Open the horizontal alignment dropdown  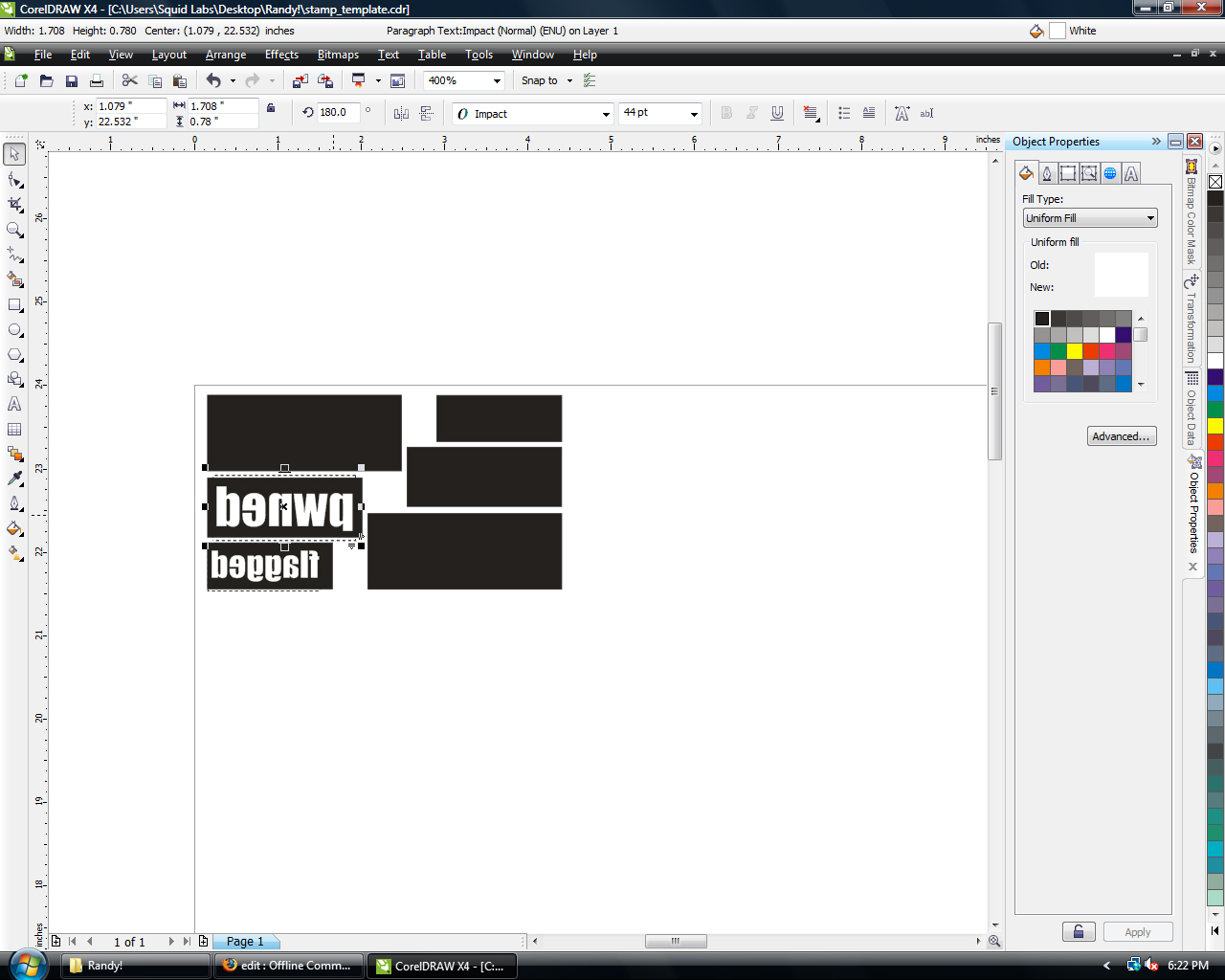[812, 113]
